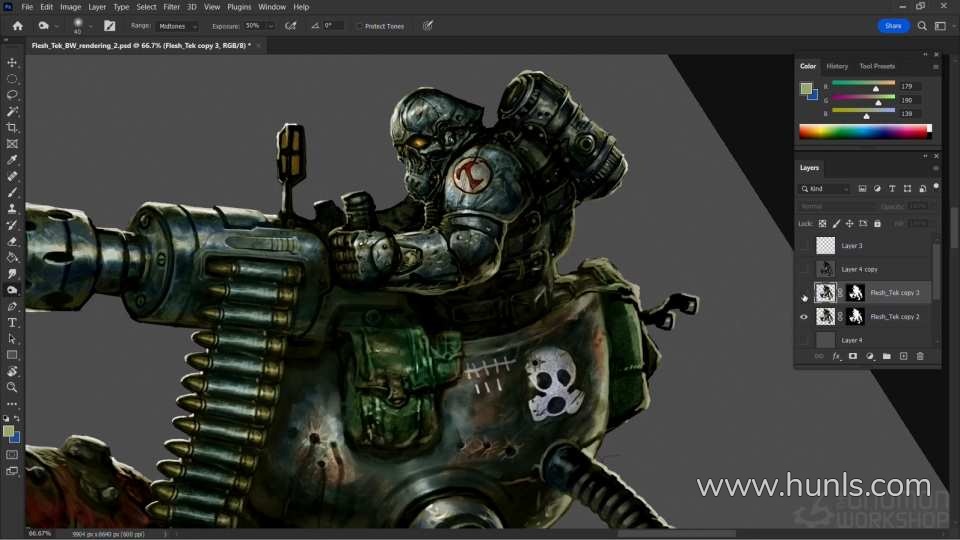Open the Range Midtones dropdown
Image resolution: width=960 pixels, height=540 pixels.
click(x=178, y=26)
